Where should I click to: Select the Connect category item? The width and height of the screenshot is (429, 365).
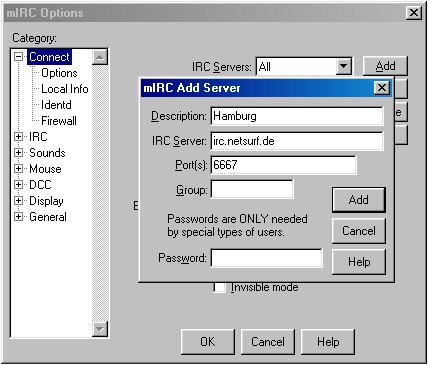[49, 57]
